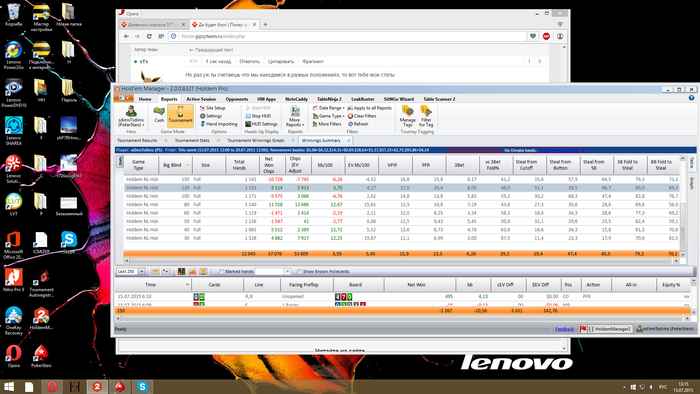
Task: Select row with Big Blind 120
Action: 402,188
